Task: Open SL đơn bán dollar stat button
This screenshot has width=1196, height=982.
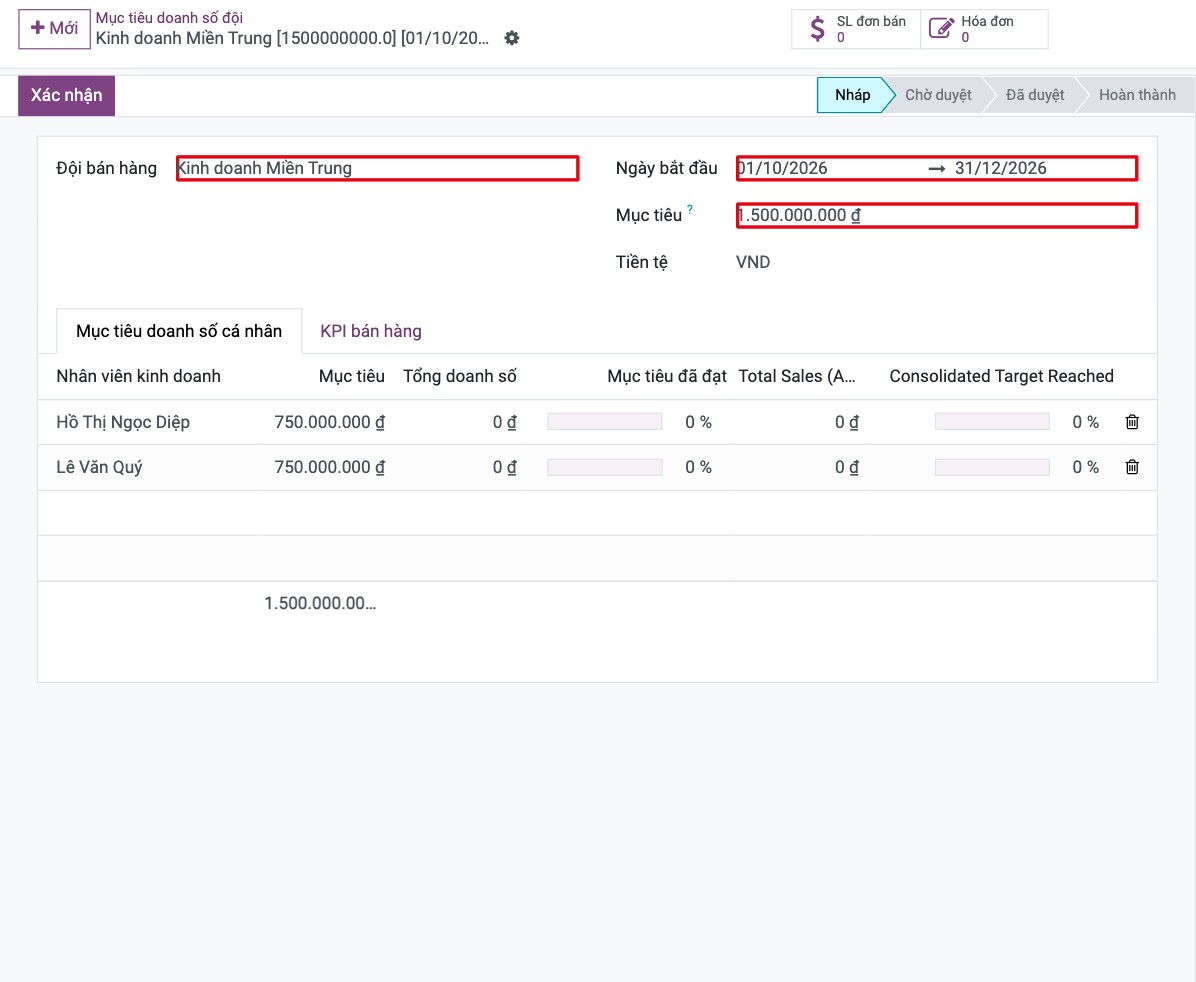Action: click(856, 29)
